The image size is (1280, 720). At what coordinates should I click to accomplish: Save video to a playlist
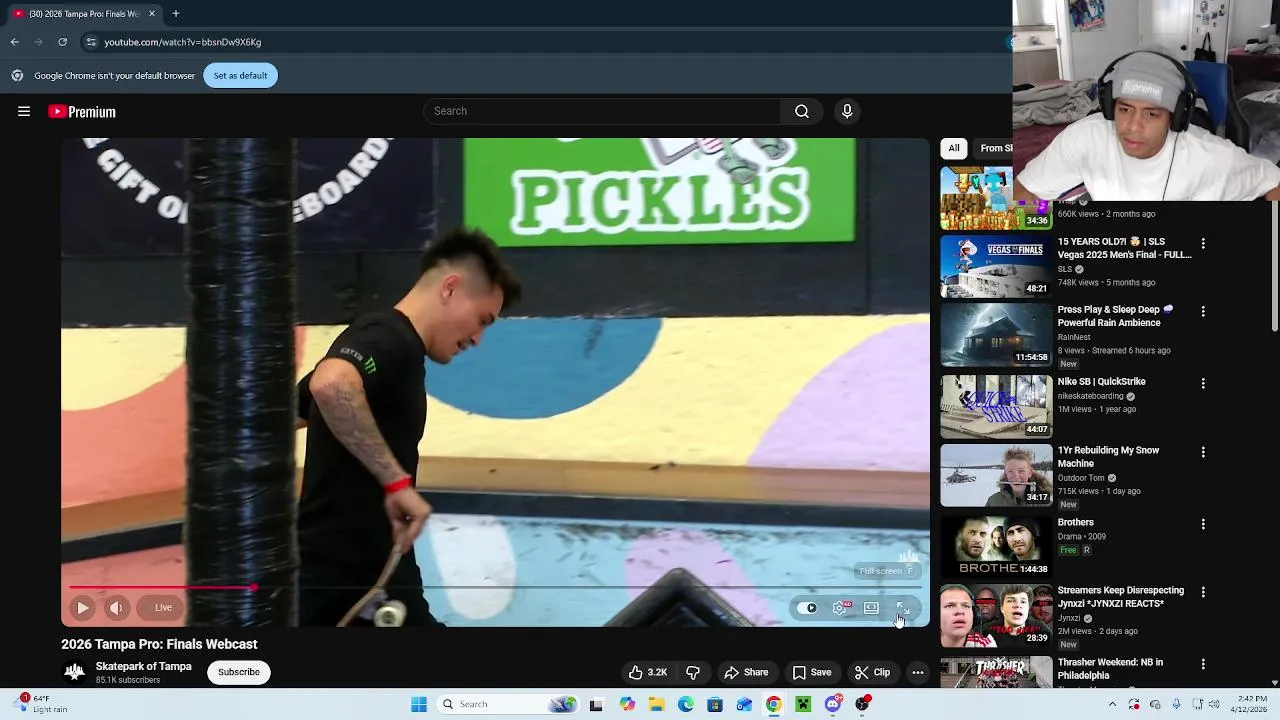click(x=812, y=672)
